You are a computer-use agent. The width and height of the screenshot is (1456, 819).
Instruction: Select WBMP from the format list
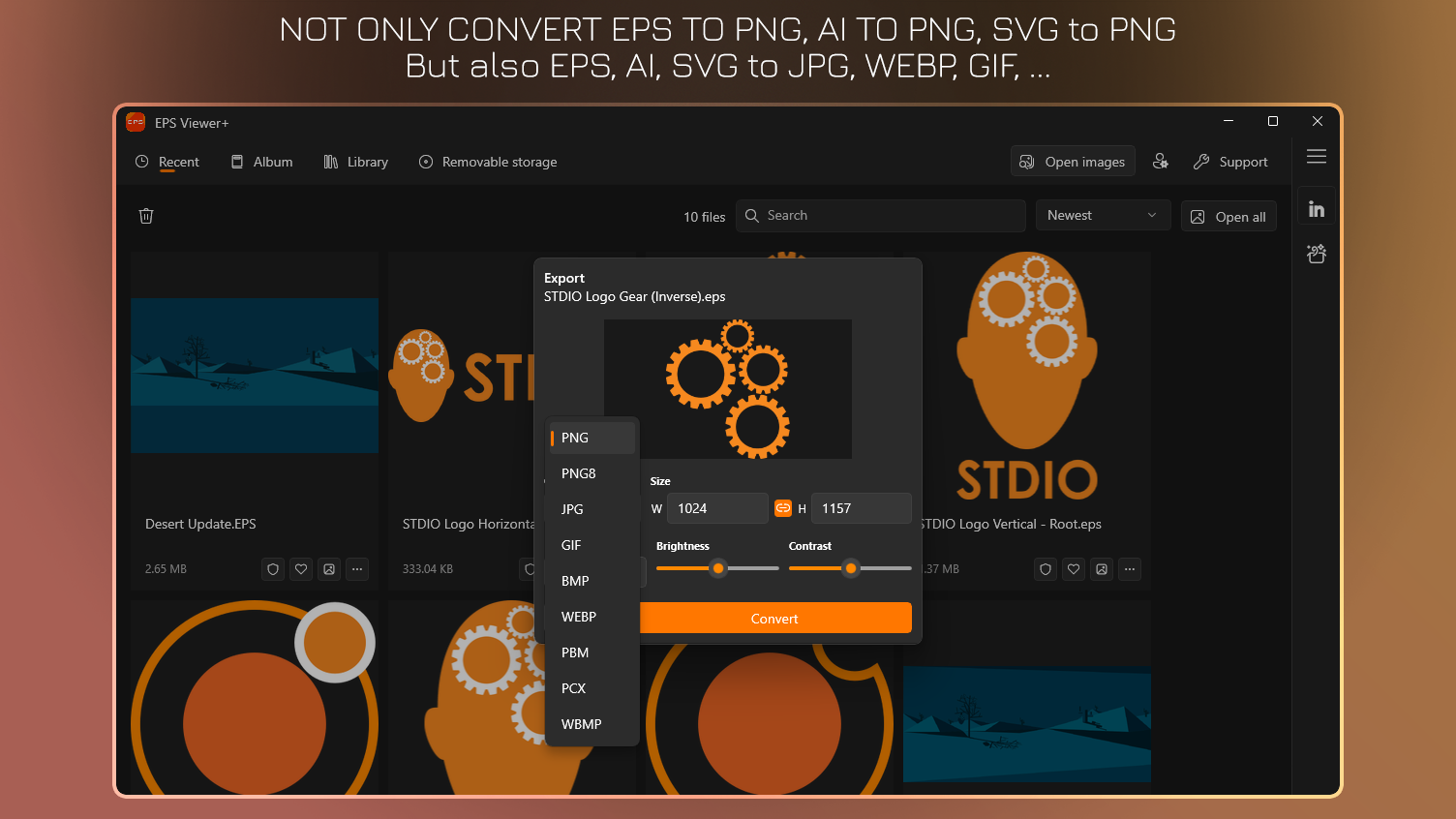pyautogui.click(x=592, y=724)
